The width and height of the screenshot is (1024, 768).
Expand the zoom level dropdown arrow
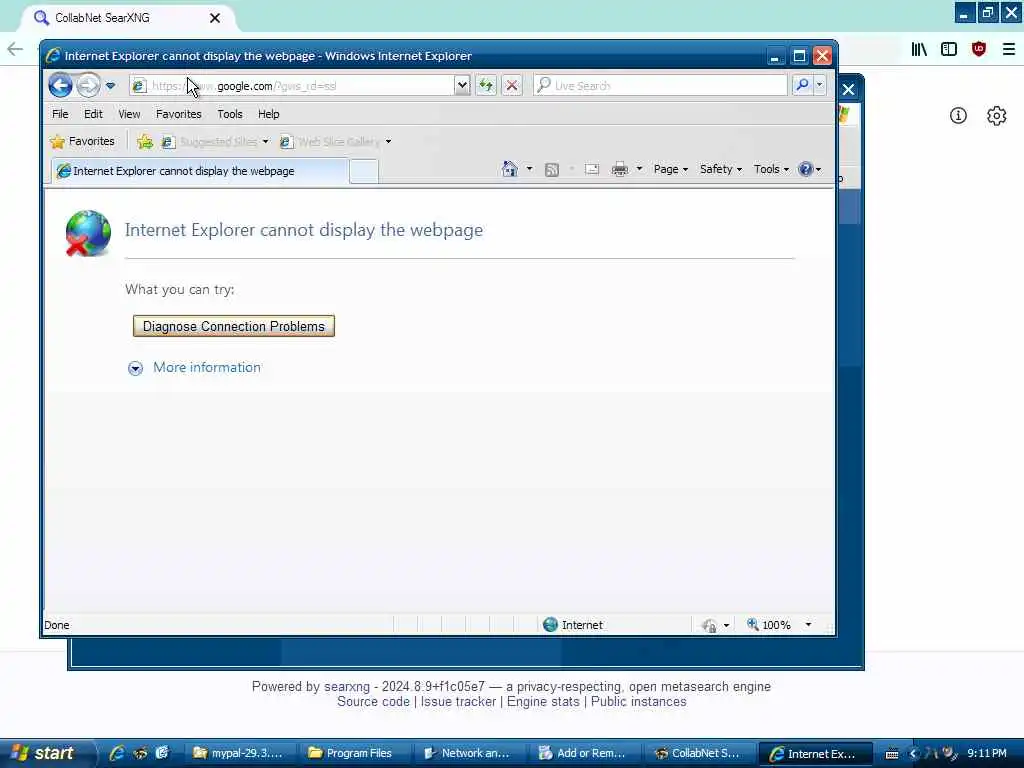(808, 625)
